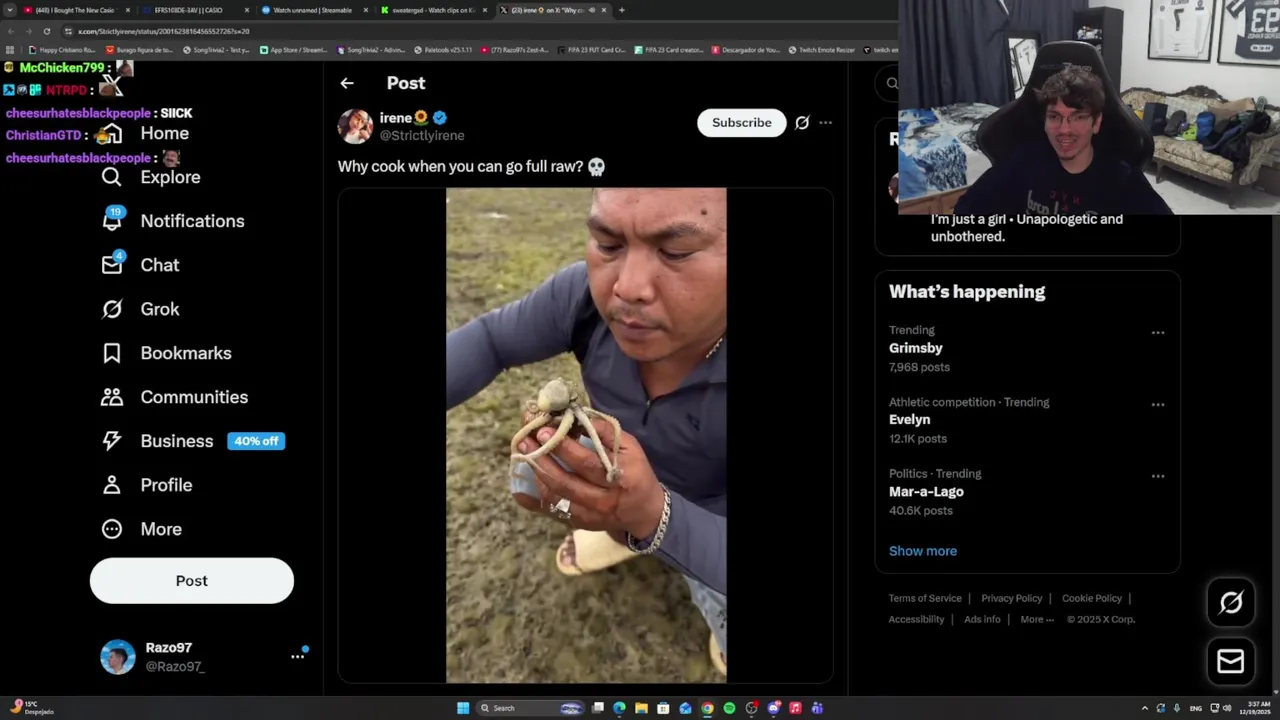Click Show more under trends
The height and width of the screenshot is (720, 1280).
coord(923,551)
